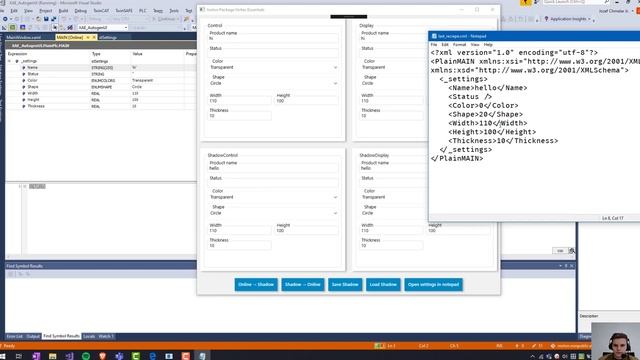Click the Load Shadow button
Image resolution: width=640 pixels, height=360 pixels.
point(383,284)
